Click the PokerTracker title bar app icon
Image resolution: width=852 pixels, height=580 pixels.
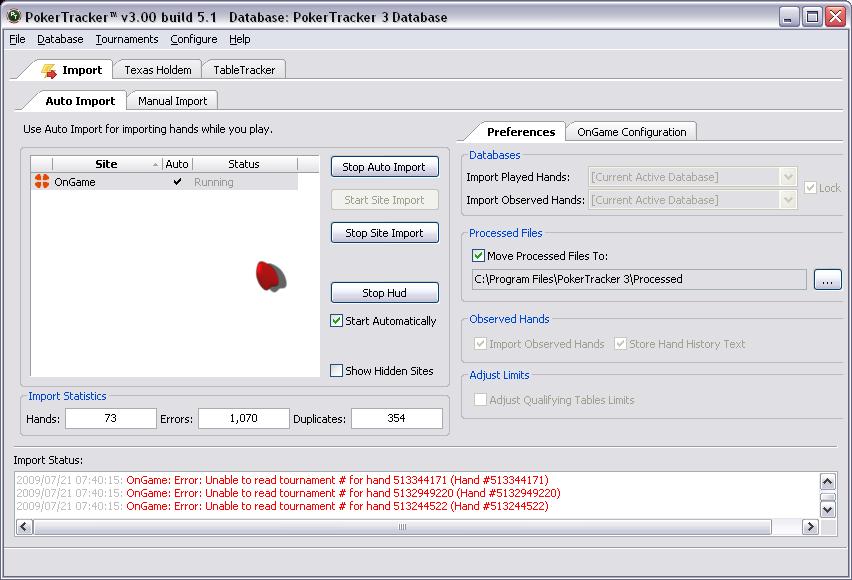tap(14, 16)
